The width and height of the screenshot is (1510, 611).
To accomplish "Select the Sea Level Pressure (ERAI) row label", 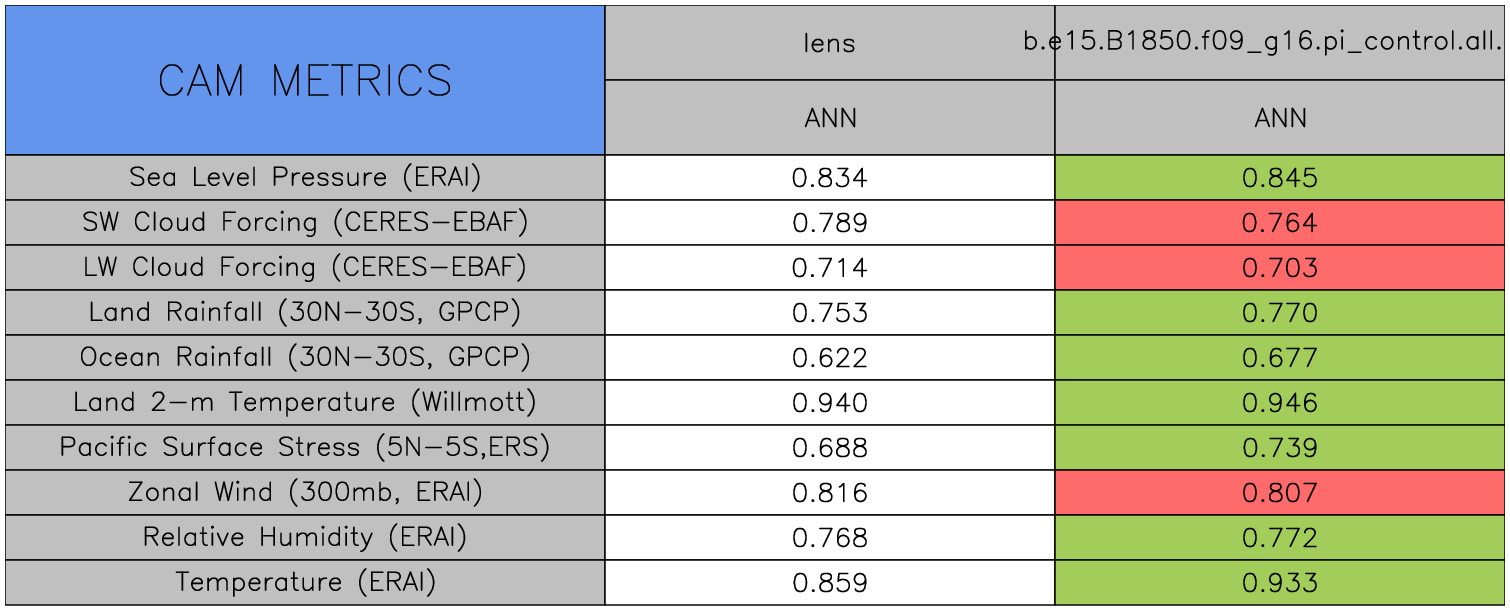I will (305, 177).
